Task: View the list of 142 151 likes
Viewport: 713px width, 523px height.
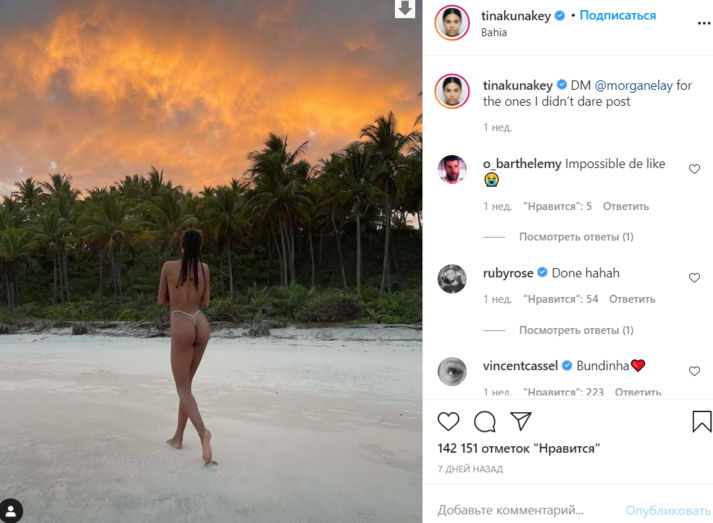Action: click(x=518, y=449)
